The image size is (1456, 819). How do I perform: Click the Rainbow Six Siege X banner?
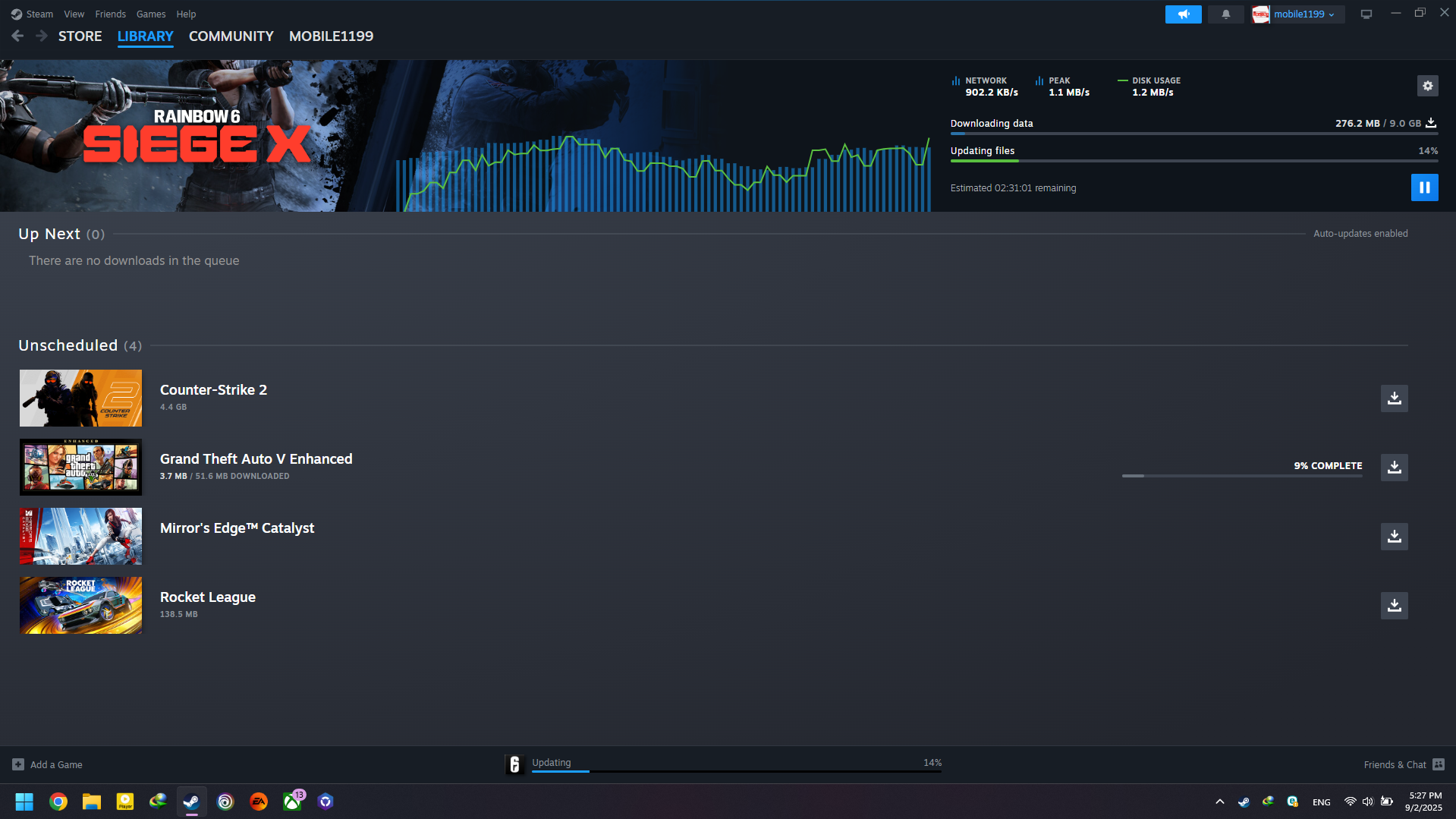pyautogui.click(x=197, y=136)
